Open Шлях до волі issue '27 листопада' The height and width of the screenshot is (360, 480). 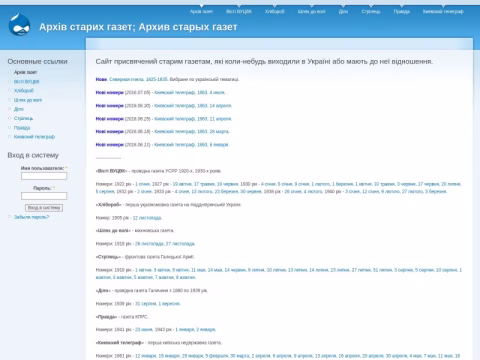point(180,244)
